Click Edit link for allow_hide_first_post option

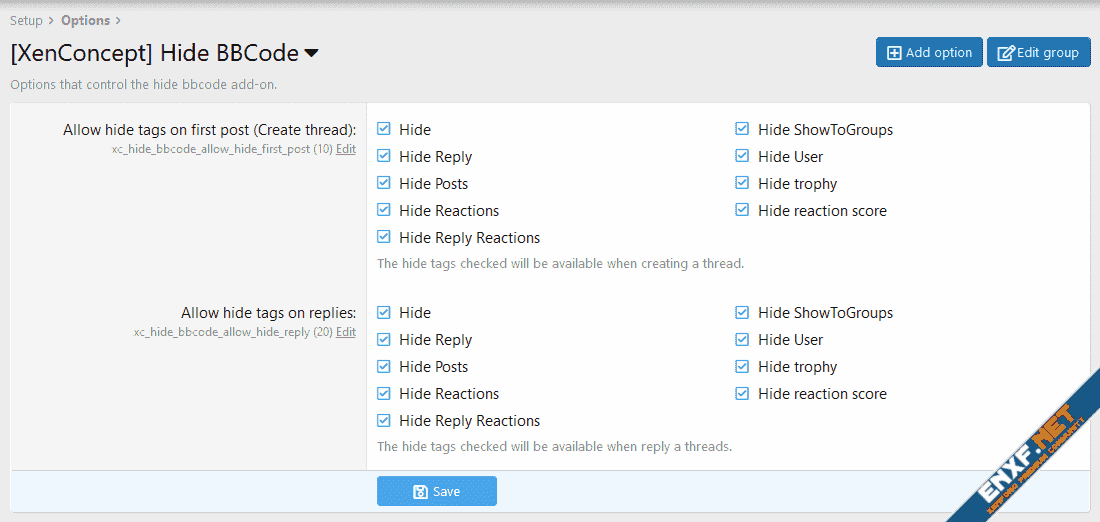[345, 149]
